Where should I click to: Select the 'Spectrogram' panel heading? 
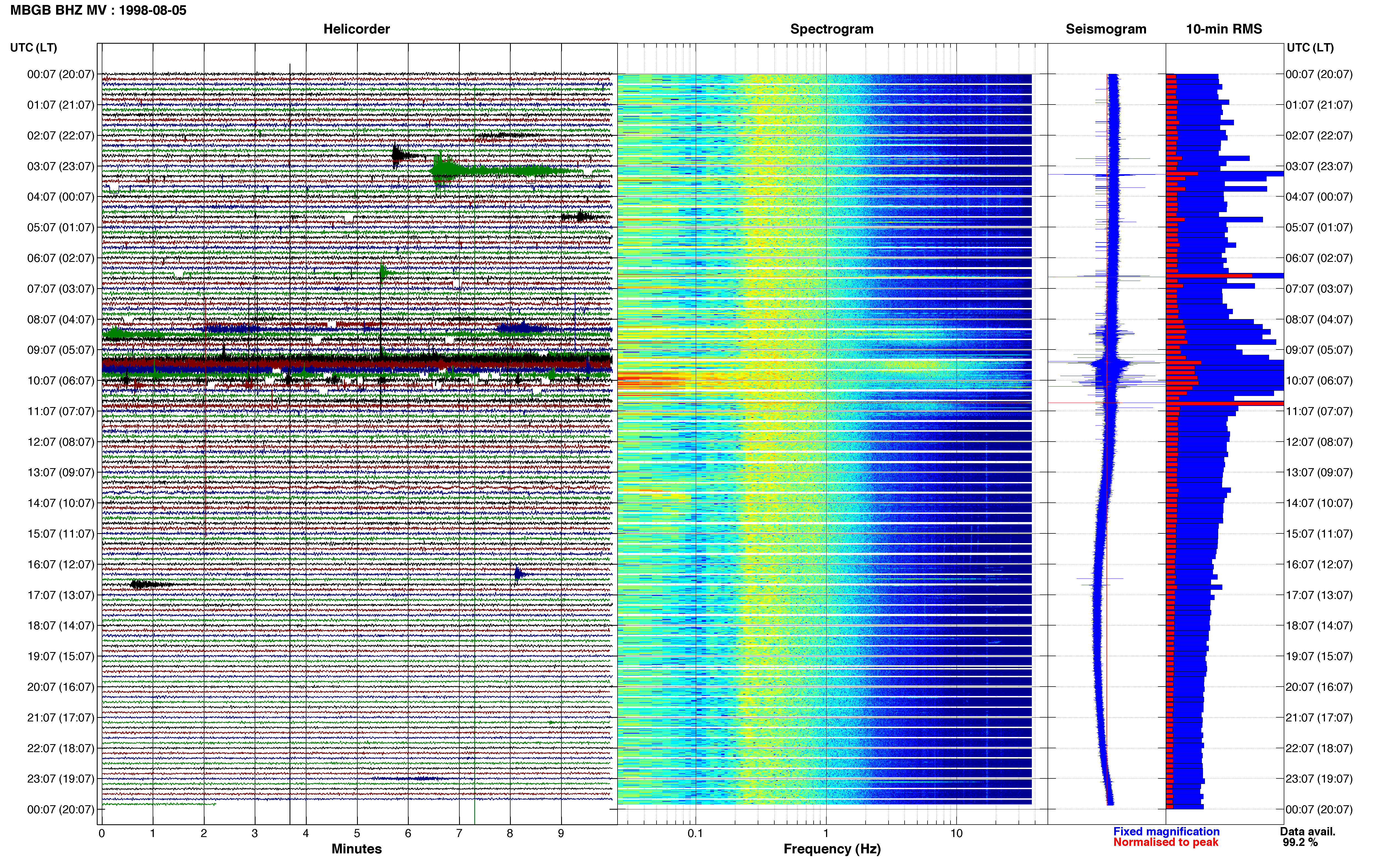tap(832, 29)
